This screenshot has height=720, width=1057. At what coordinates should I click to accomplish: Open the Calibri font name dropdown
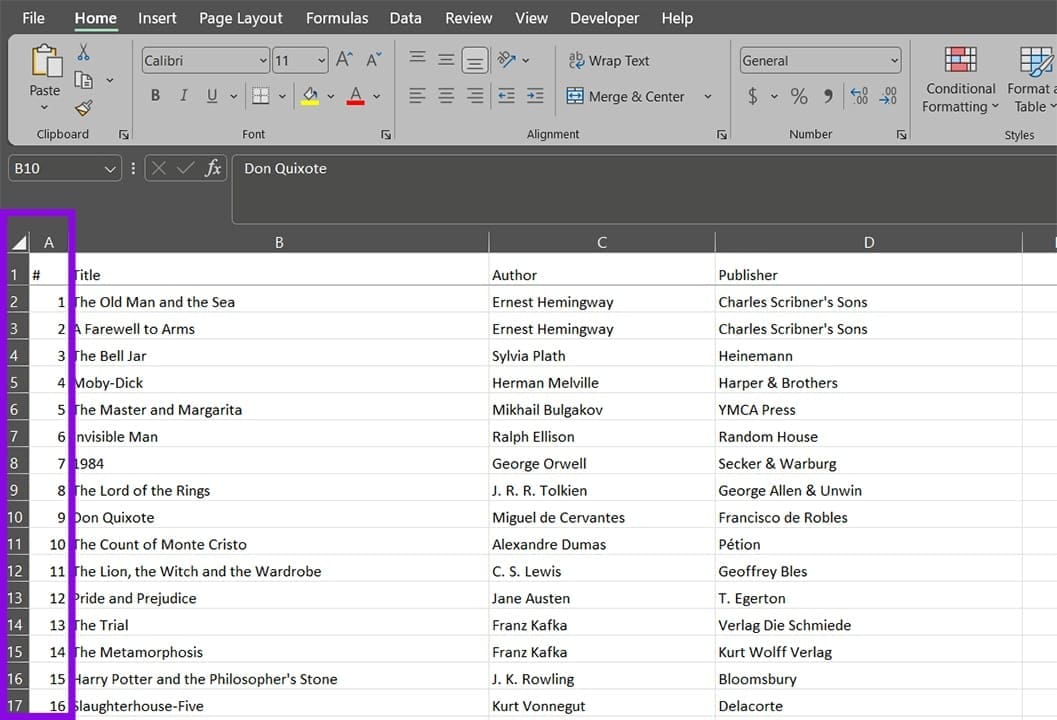[x=263, y=61]
